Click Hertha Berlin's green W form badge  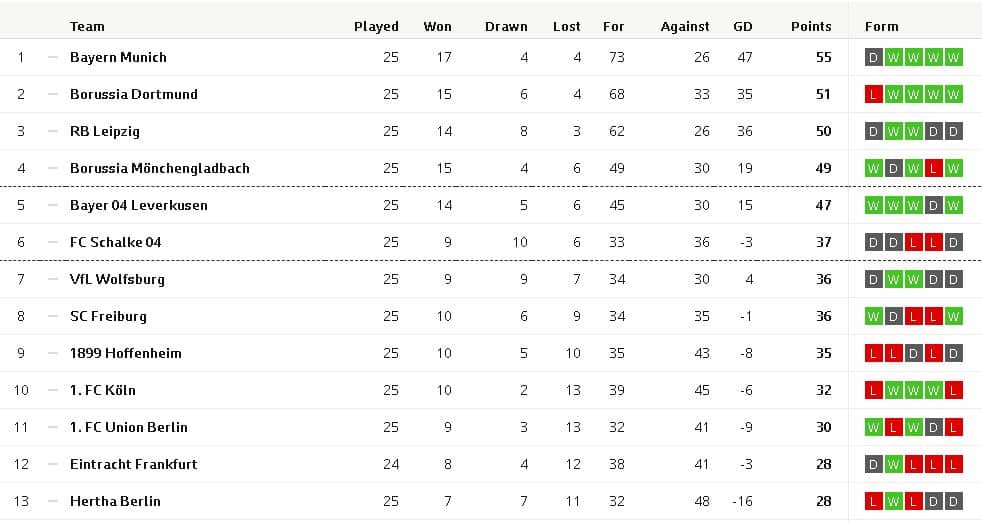(x=893, y=501)
